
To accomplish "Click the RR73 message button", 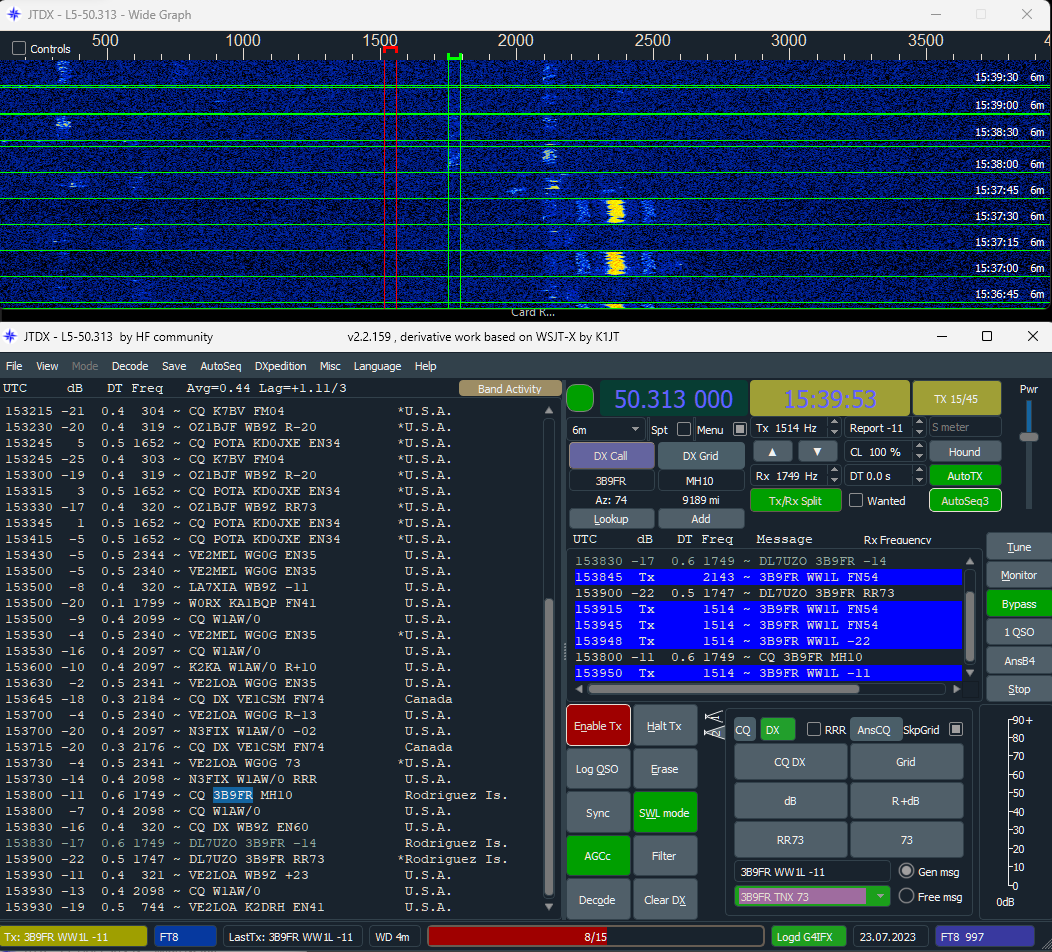I will [790, 839].
